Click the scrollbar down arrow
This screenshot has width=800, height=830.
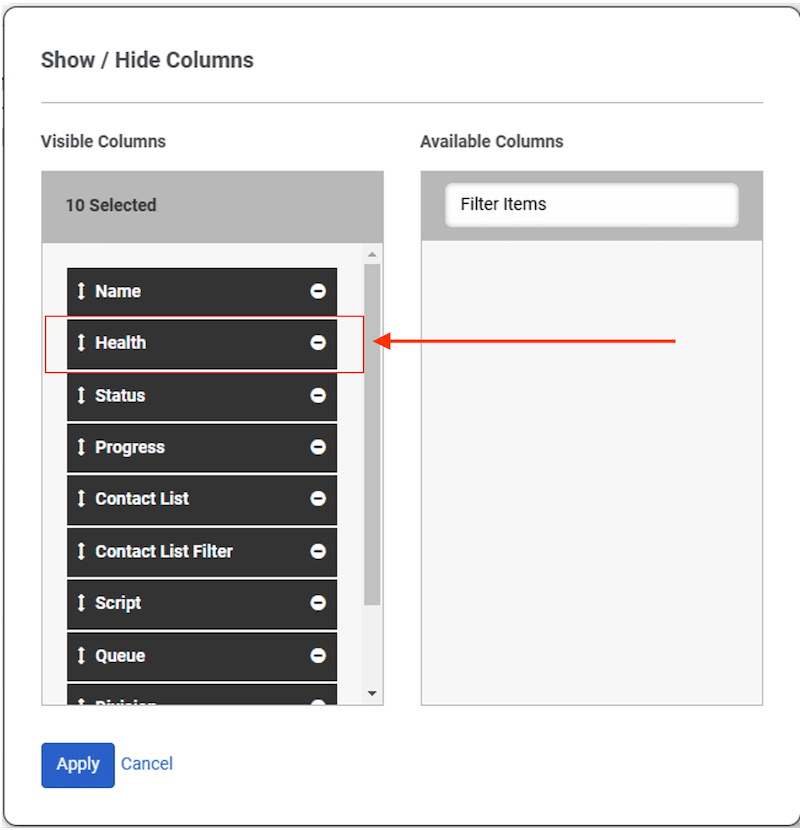click(372, 691)
